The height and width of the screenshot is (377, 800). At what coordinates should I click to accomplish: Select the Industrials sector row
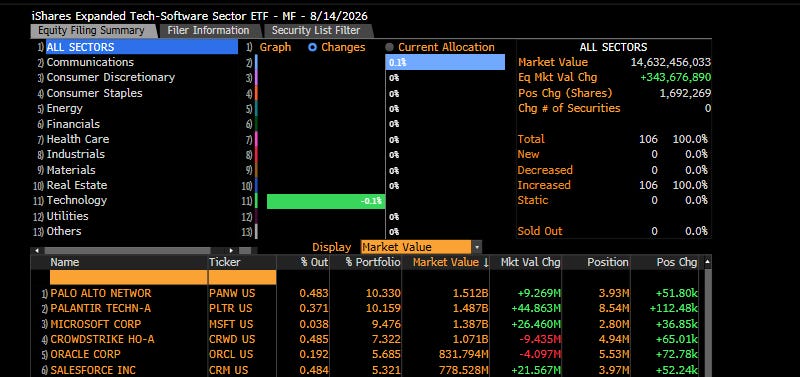[76, 154]
